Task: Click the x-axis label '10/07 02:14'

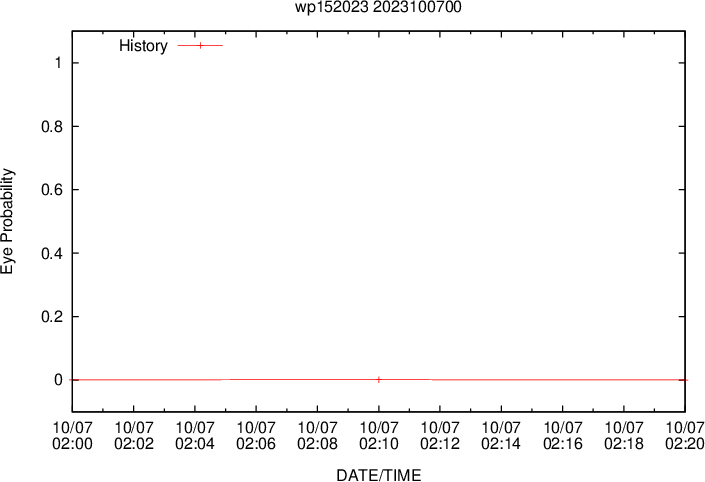Action: point(501,435)
